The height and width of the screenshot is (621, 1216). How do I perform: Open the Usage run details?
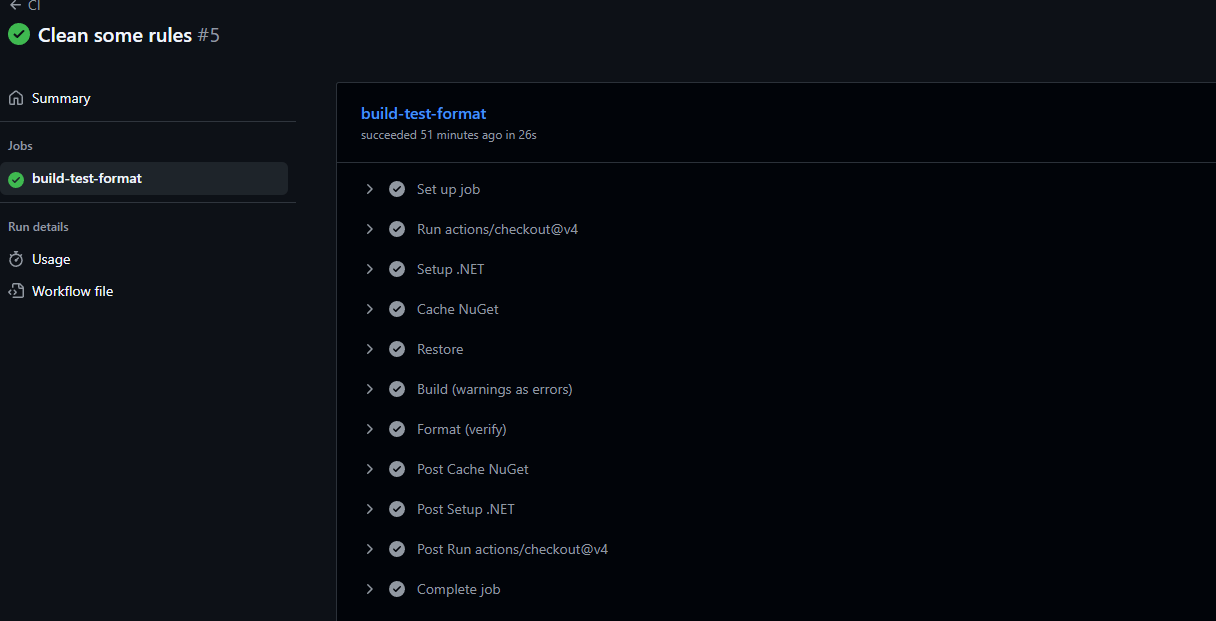coord(51,259)
